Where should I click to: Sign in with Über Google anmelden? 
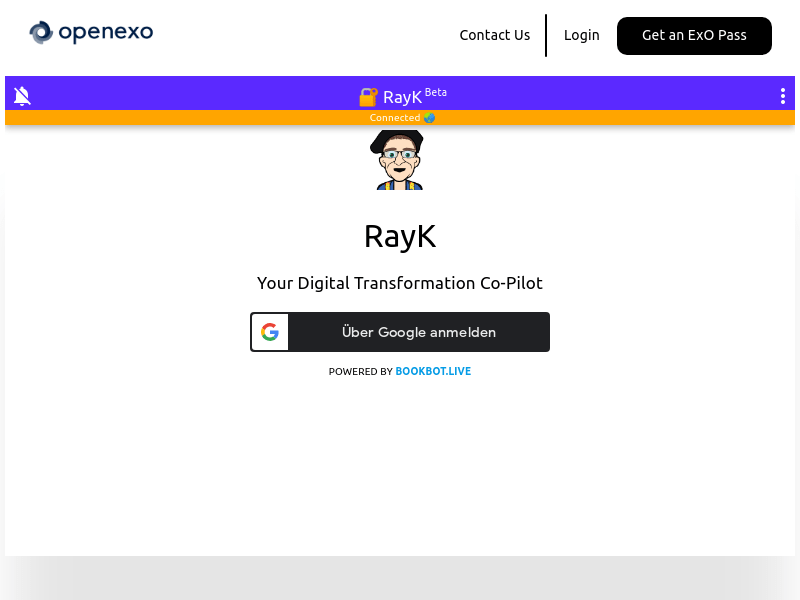399,332
